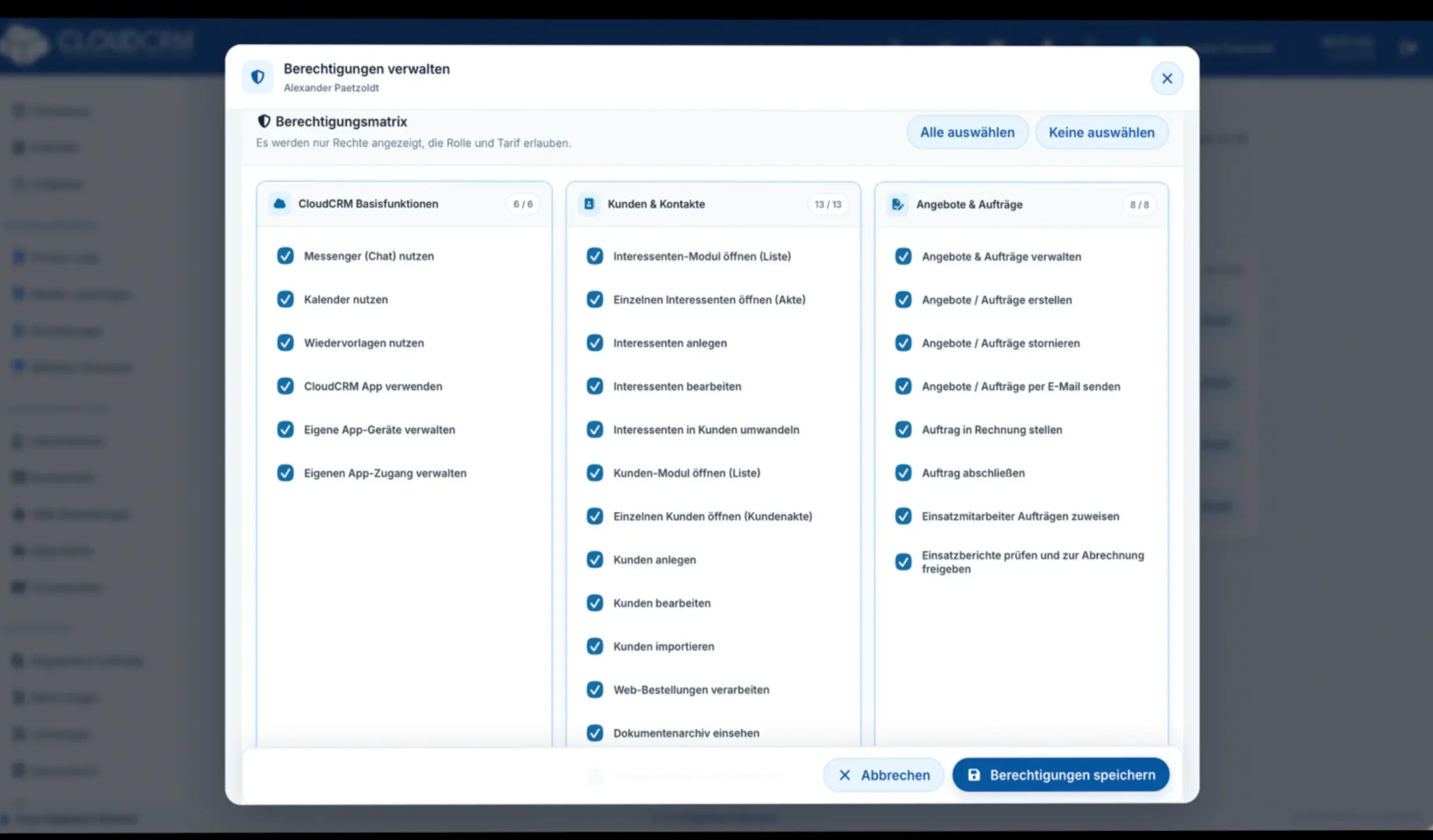Toggle Angebote / Aufträge erstellen checkbox
Image resolution: width=1433 pixels, height=840 pixels.
(x=904, y=300)
